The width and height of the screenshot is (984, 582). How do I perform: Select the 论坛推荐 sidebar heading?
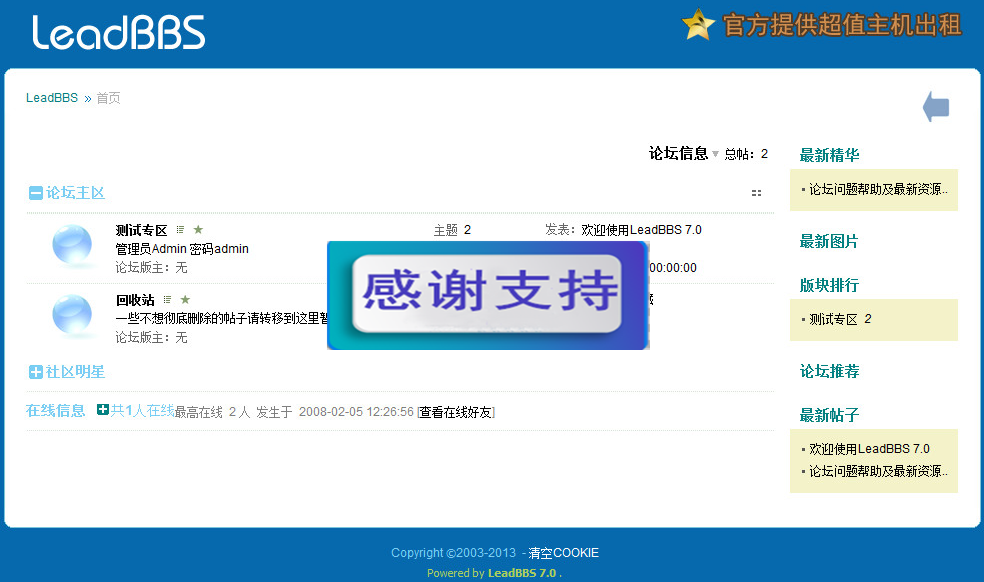pos(829,372)
